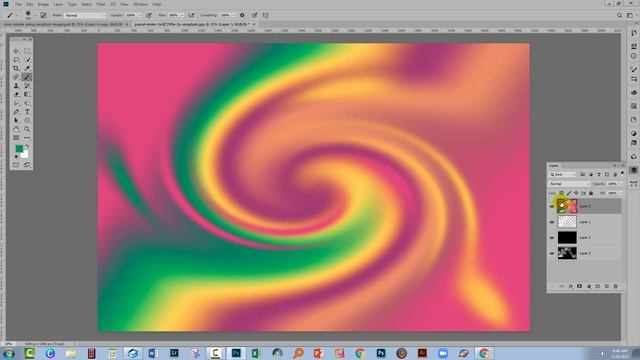The width and height of the screenshot is (640, 360).
Task: Select the Crop tool
Action: click(x=16, y=68)
